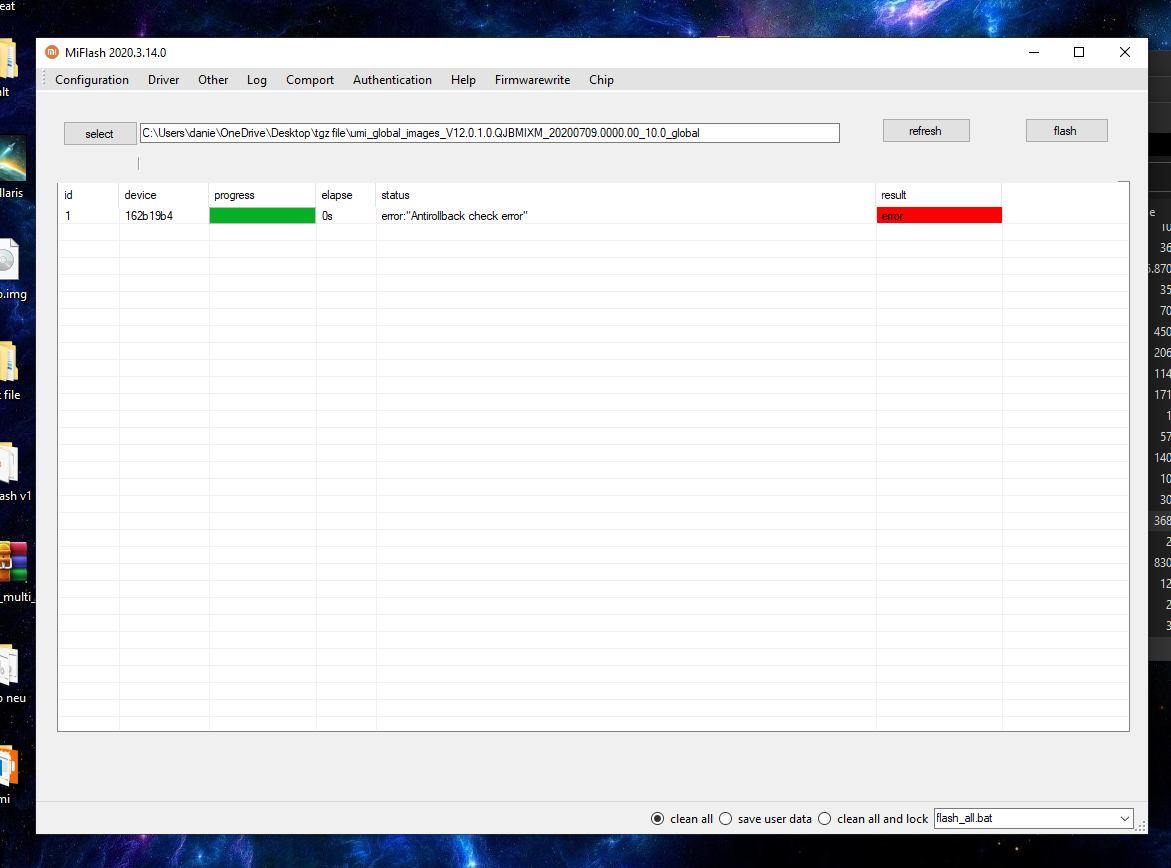Viewport: 1171px width, 868px height.
Task: Open the Authentication menu
Action: coord(392,80)
